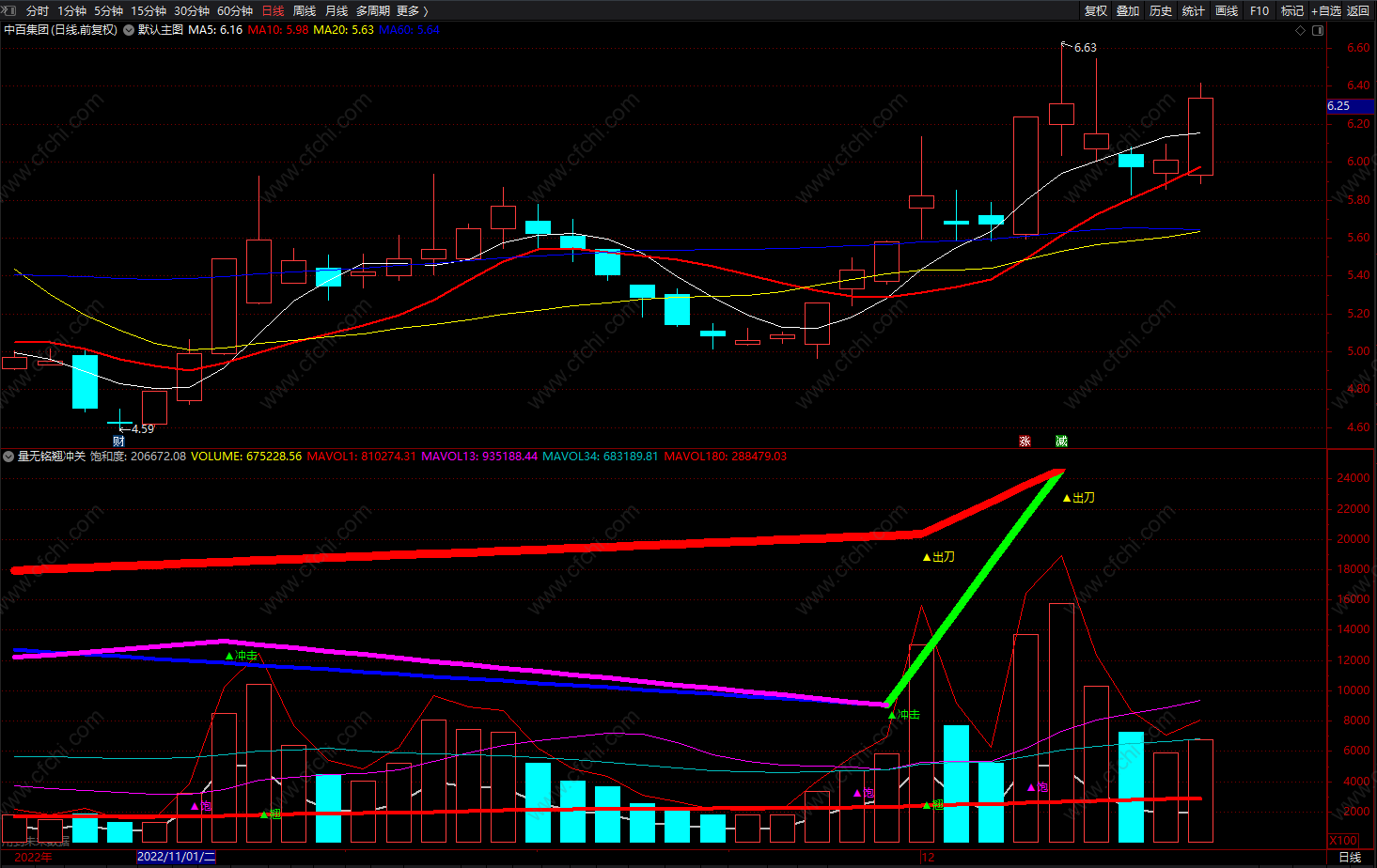Open volume indicator dropdown arrow
The image size is (1377, 868).
[8, 457]
